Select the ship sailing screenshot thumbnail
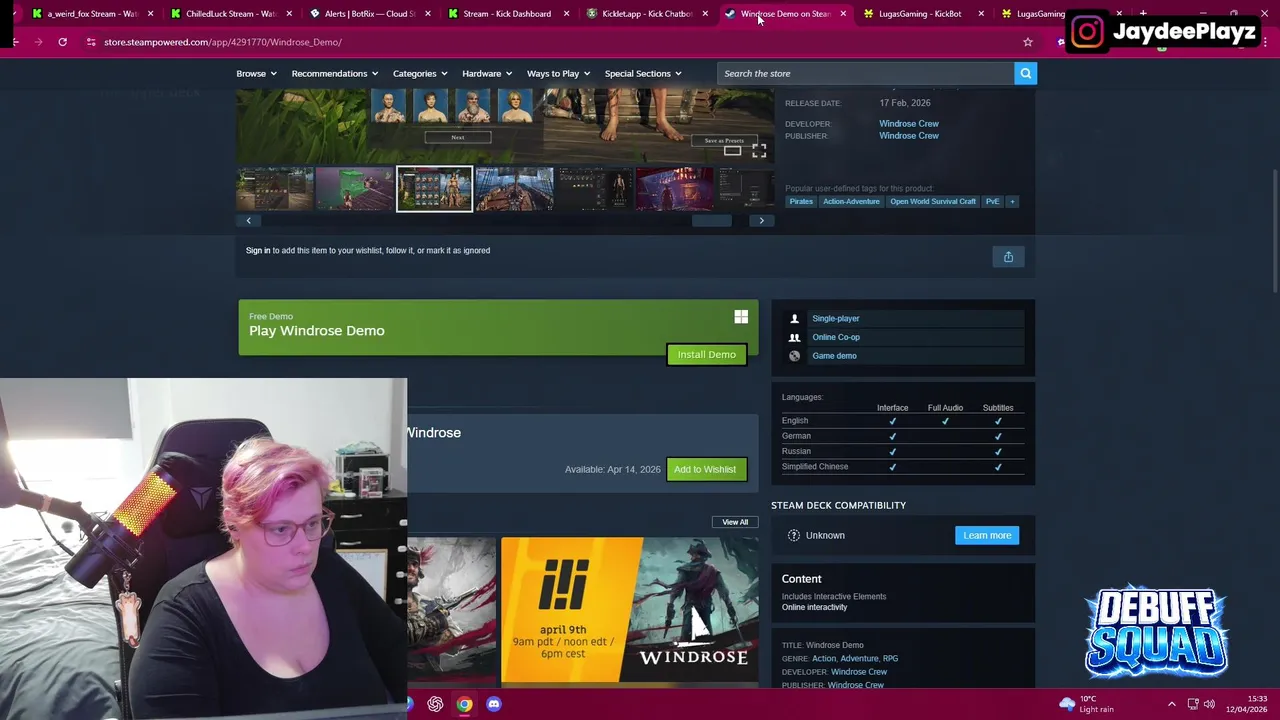1280x720 pixels. pyautogui.click(x=514, y=189)
